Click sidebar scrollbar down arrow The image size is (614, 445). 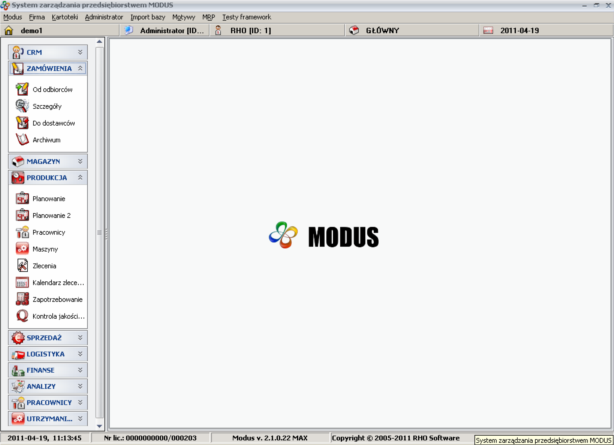(x=99, y=426)
